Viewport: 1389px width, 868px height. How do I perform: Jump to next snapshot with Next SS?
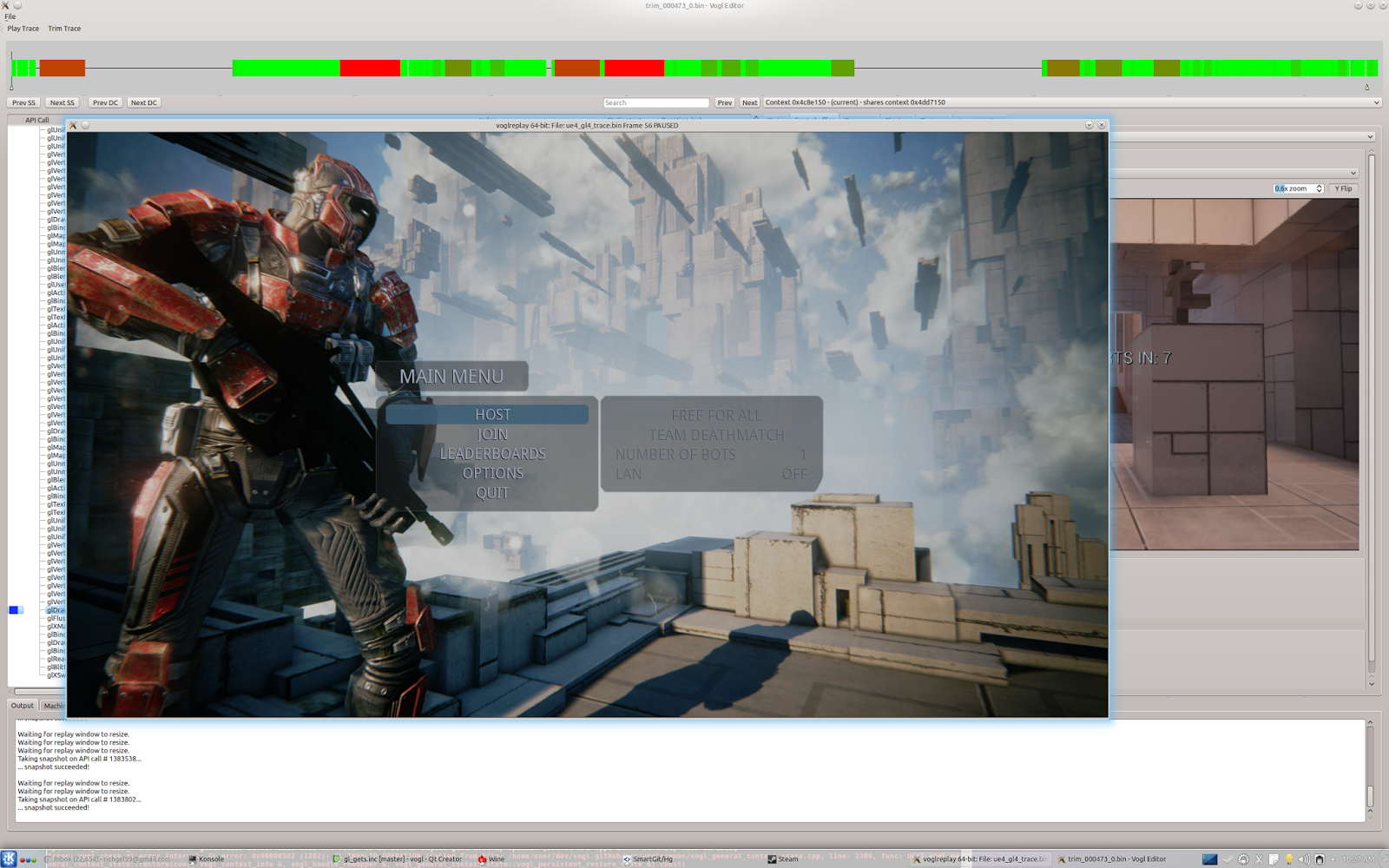63,102
